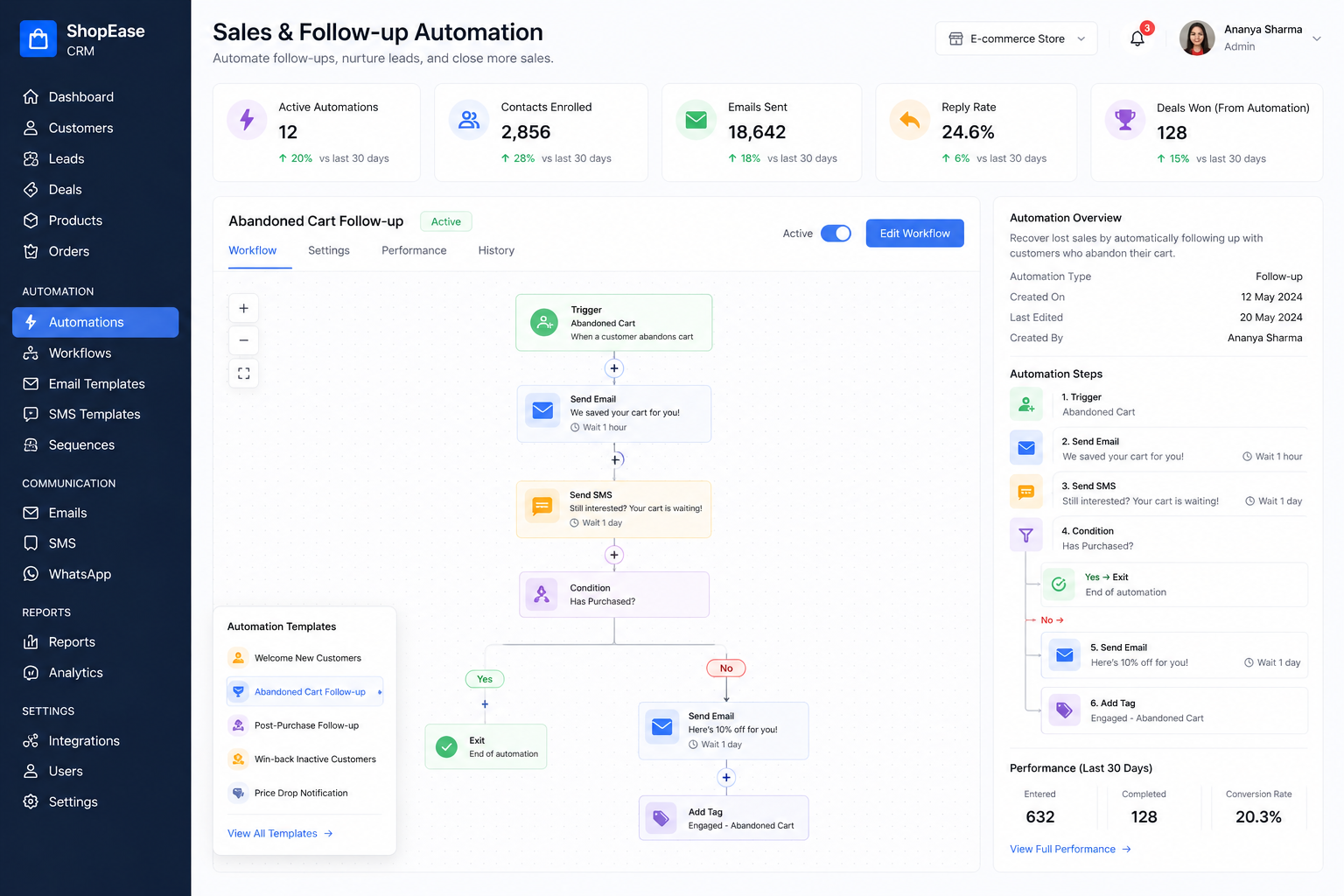Zoom out the workflow canvas
The image size is (1344, 896).
243,340
